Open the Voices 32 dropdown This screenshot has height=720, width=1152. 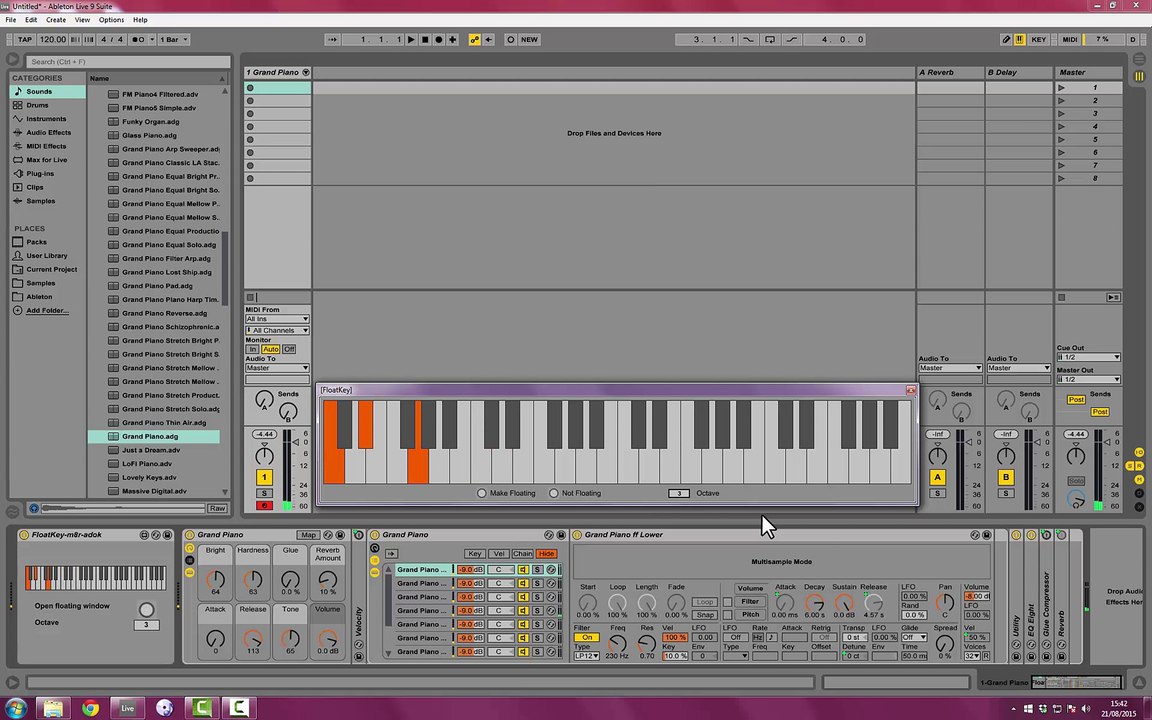pos(972,656)
